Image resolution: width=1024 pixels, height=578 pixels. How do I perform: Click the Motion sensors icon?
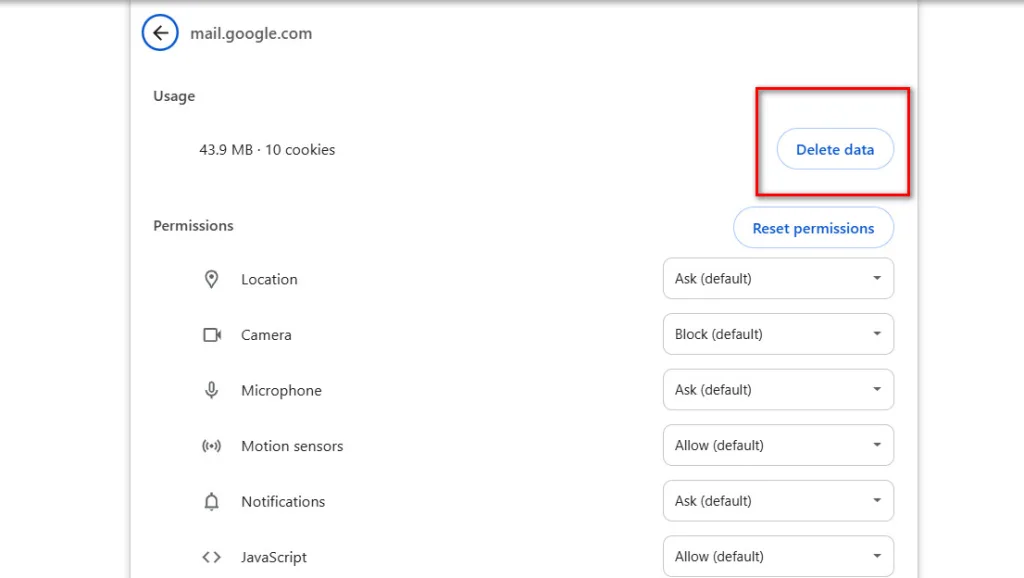pyautogui.click(x=211, y=446)
